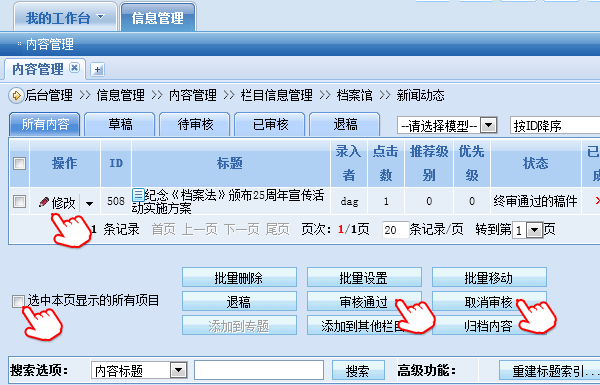Viewport: 600px width, 385px height.
Task: Click the 修改 link for ID 508
Action: coord(64,203)
